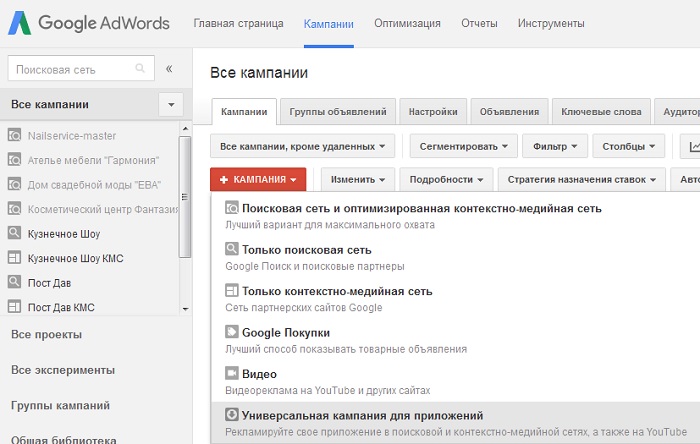
Task: Open the Столбцы dropdown
Action: coord(629,146)
